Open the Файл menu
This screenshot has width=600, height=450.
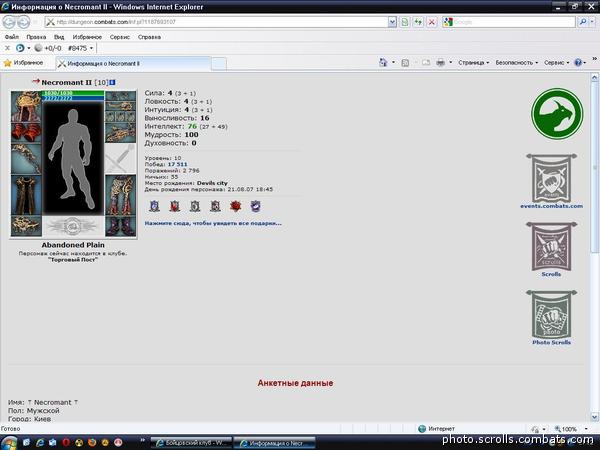pos(12,37)
